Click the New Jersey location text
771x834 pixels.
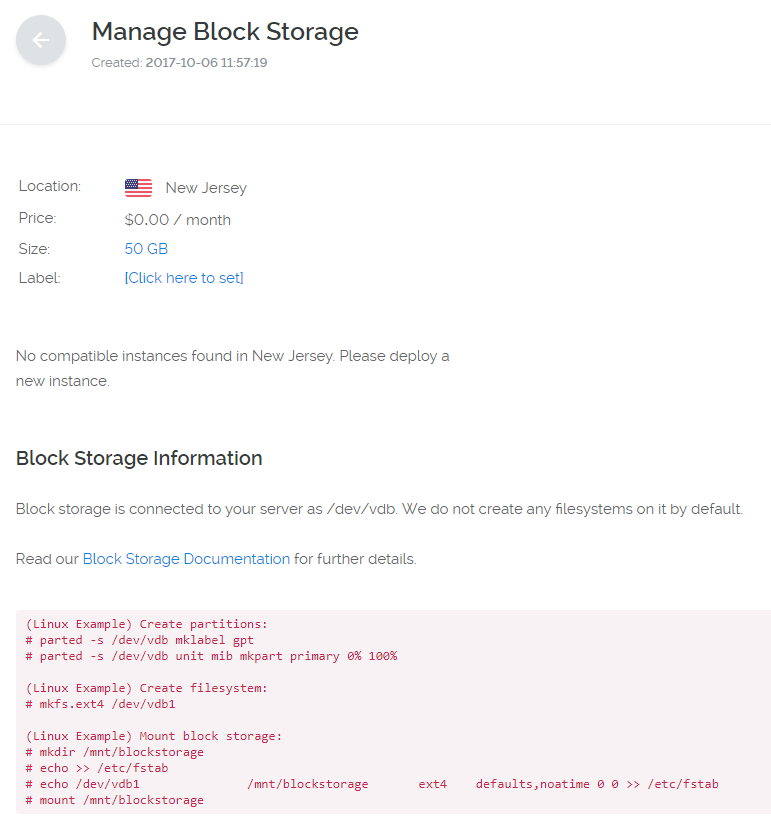click(206, 188)
